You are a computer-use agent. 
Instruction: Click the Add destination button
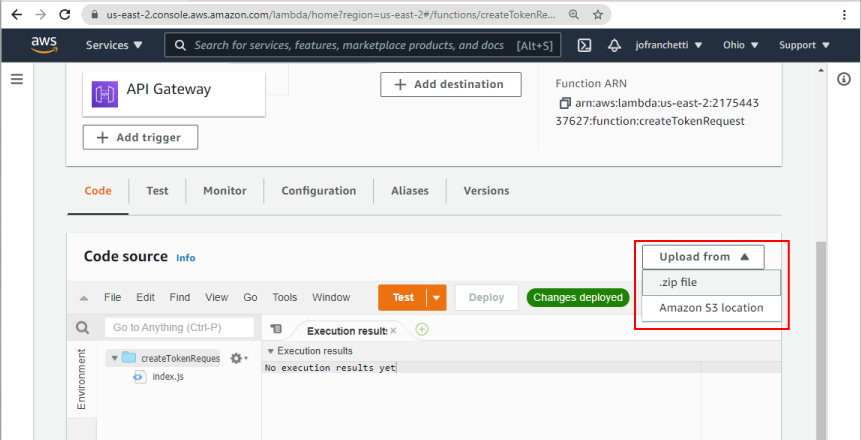(451, 85)
